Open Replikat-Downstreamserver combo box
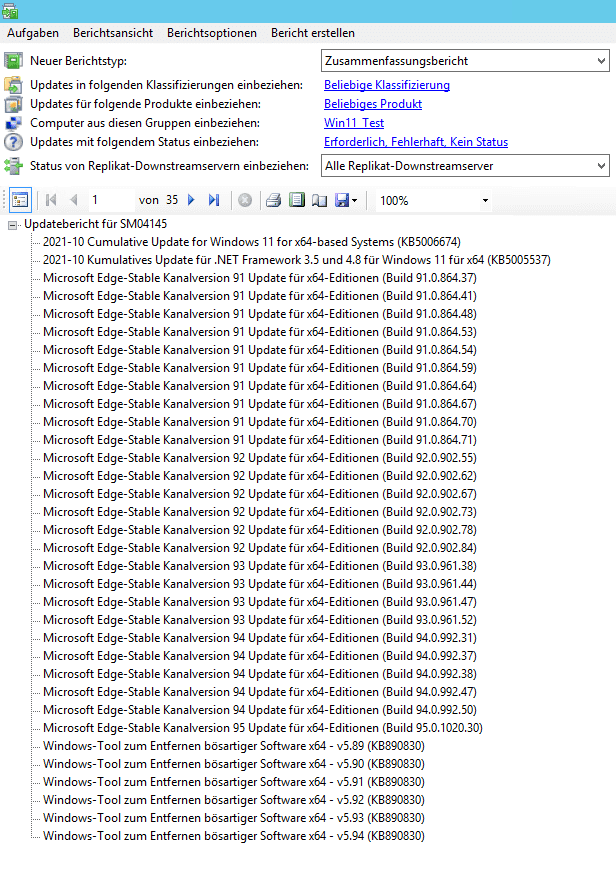The width and height of the screenshot is (616, 896). point(465,166)
